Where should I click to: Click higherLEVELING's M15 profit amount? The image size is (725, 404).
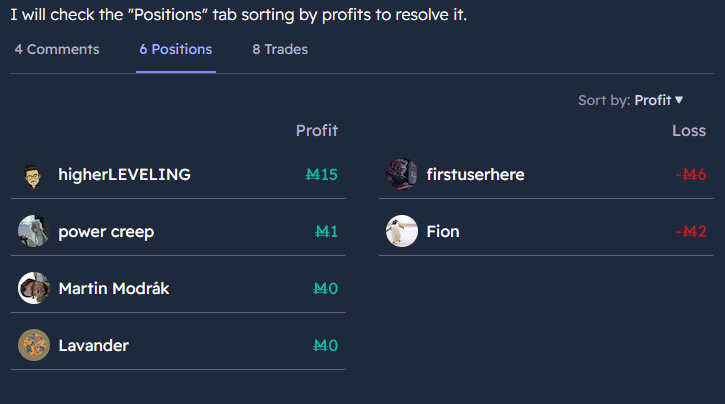pyautogui.click(x=322, y=174)
